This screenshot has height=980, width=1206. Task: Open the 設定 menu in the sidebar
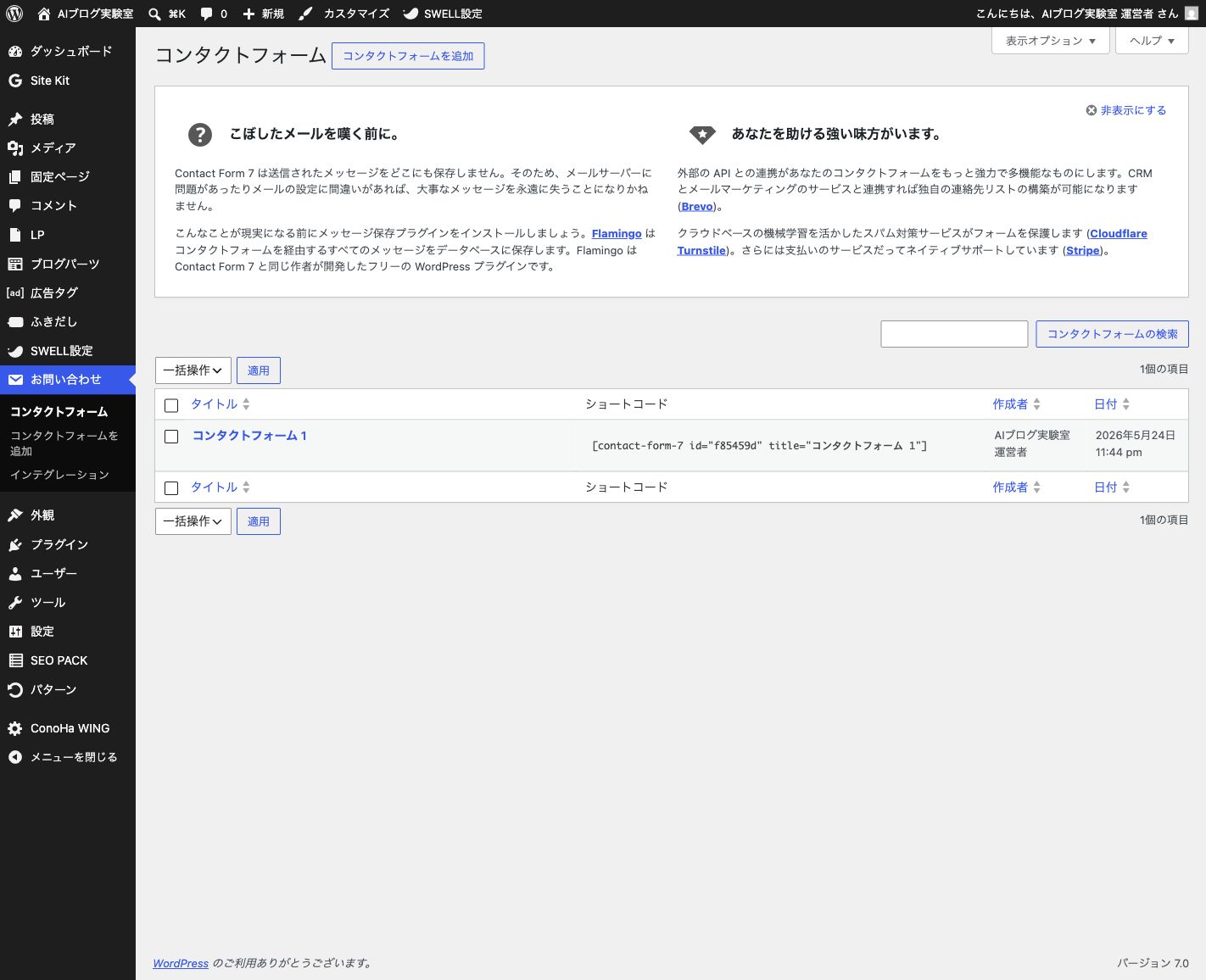(x=68, y=632)
